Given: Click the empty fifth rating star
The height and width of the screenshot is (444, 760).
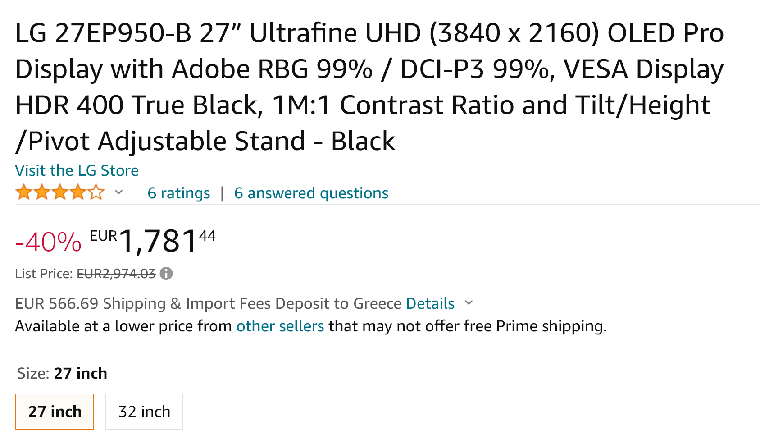Looking at the screenshot, I should [x=96, y=192].
